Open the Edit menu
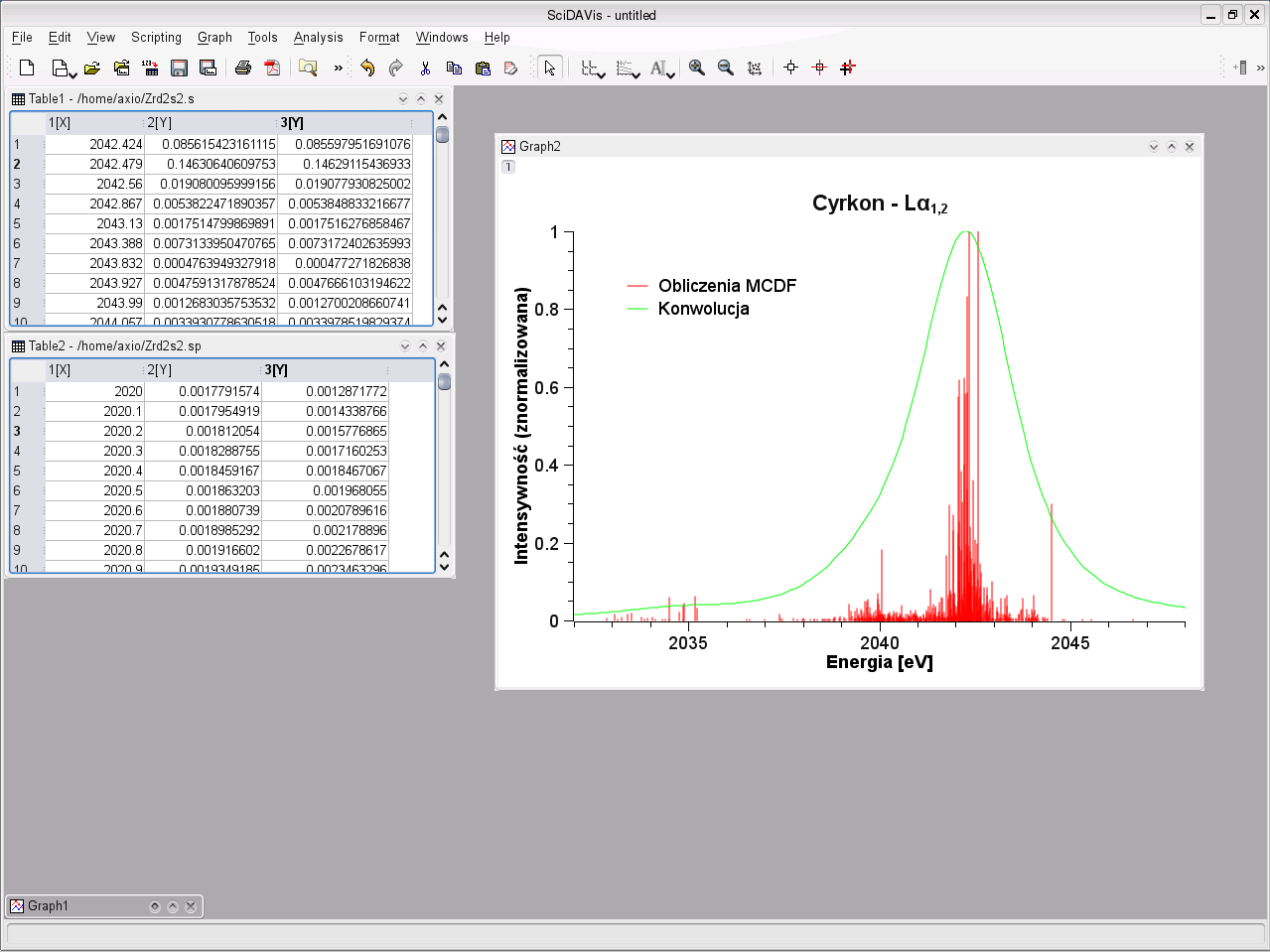Viewport: 1270px width, 952px height. 60,38
